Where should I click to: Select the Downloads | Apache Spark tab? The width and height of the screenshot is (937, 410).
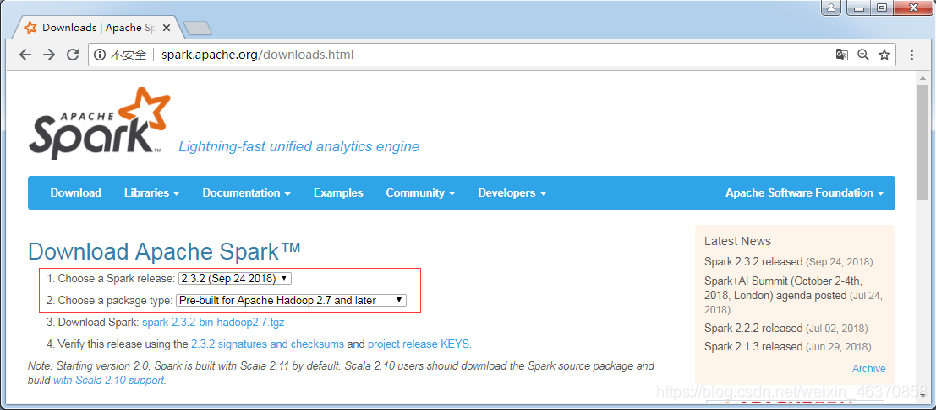(x=99, y=27)
